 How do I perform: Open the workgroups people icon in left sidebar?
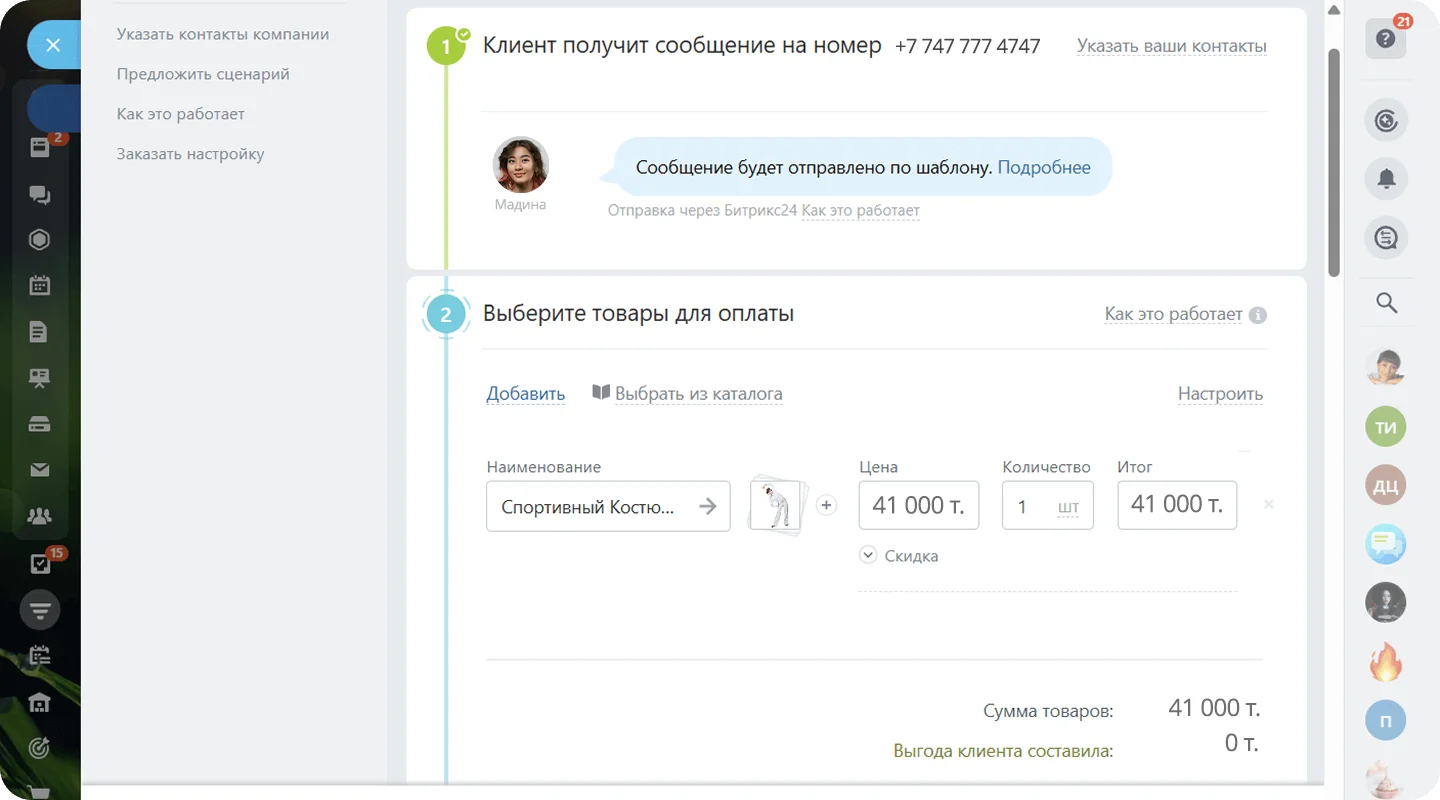40,516
